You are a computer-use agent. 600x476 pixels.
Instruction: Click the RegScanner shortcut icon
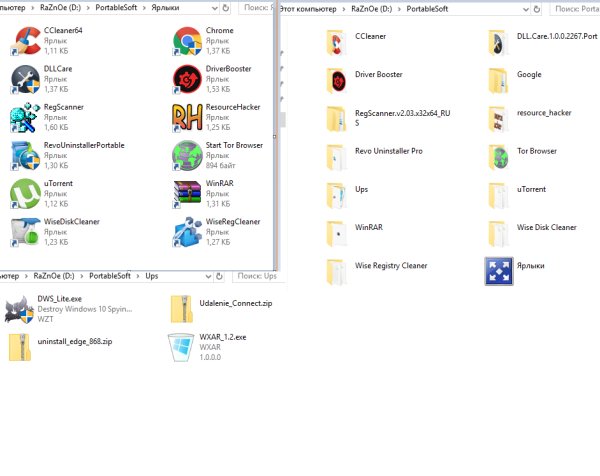[x=25, y=117]
